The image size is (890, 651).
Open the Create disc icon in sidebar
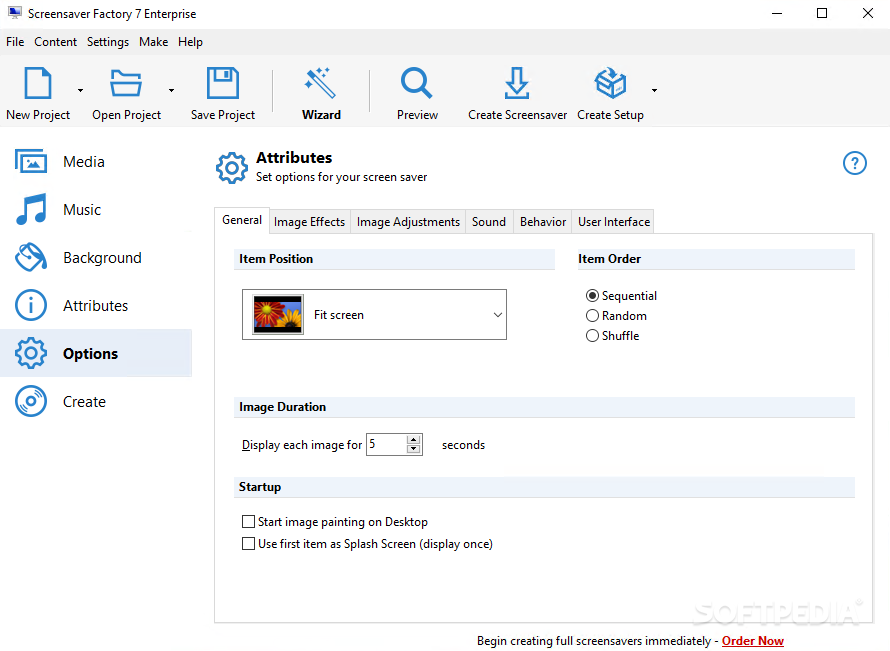31,401
